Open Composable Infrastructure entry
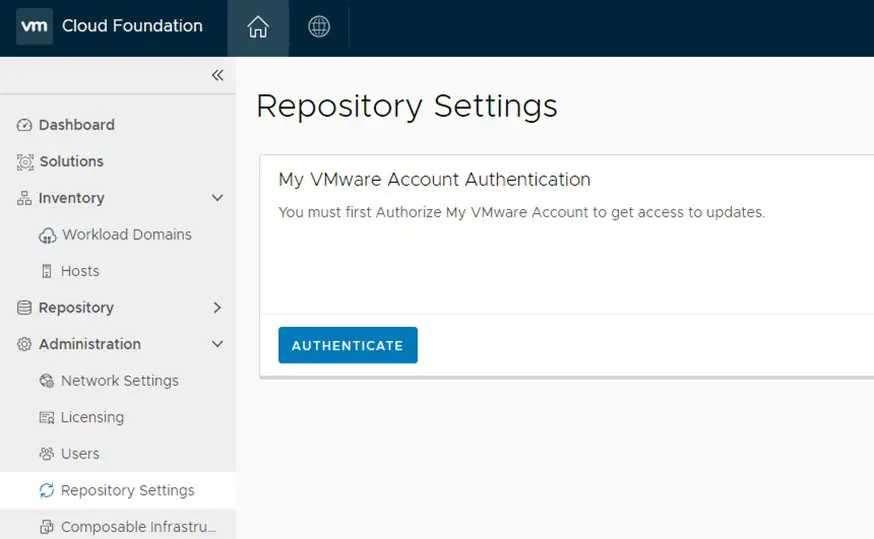 pyautogui.click(x=138, y=527)
